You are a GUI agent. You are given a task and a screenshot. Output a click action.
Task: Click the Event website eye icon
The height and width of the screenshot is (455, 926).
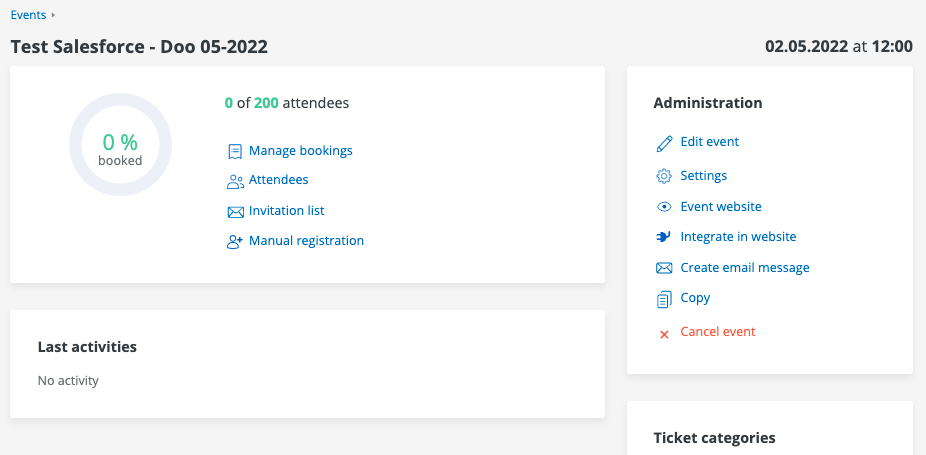(664, 207)
